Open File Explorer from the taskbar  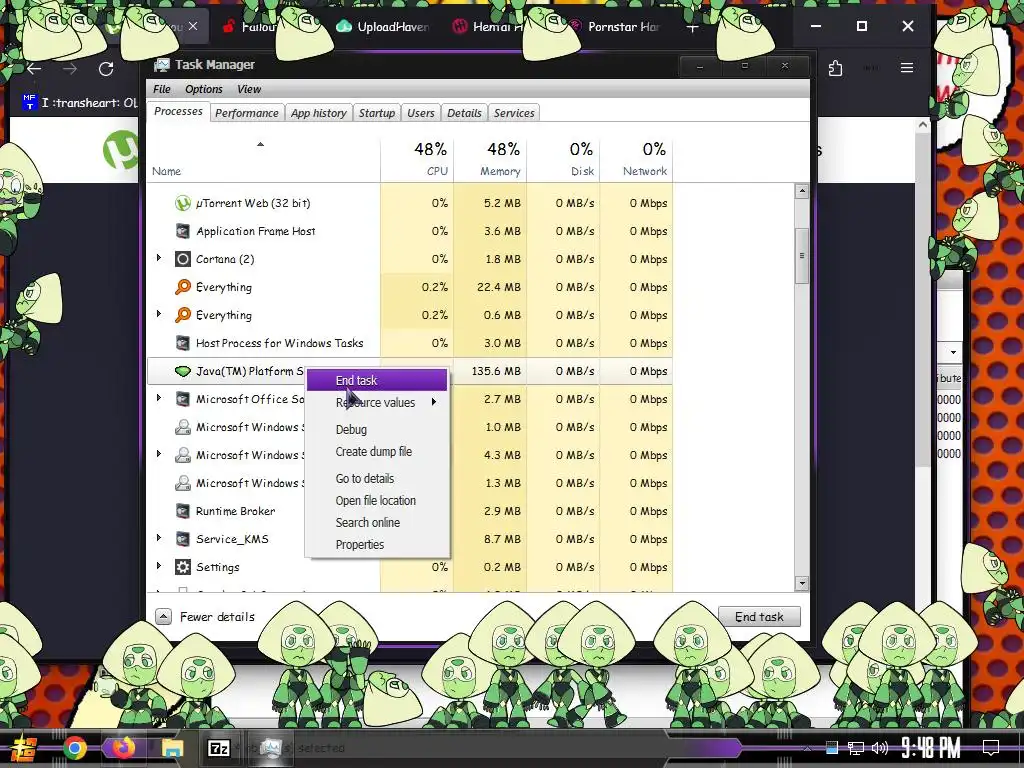coord(172,748)
